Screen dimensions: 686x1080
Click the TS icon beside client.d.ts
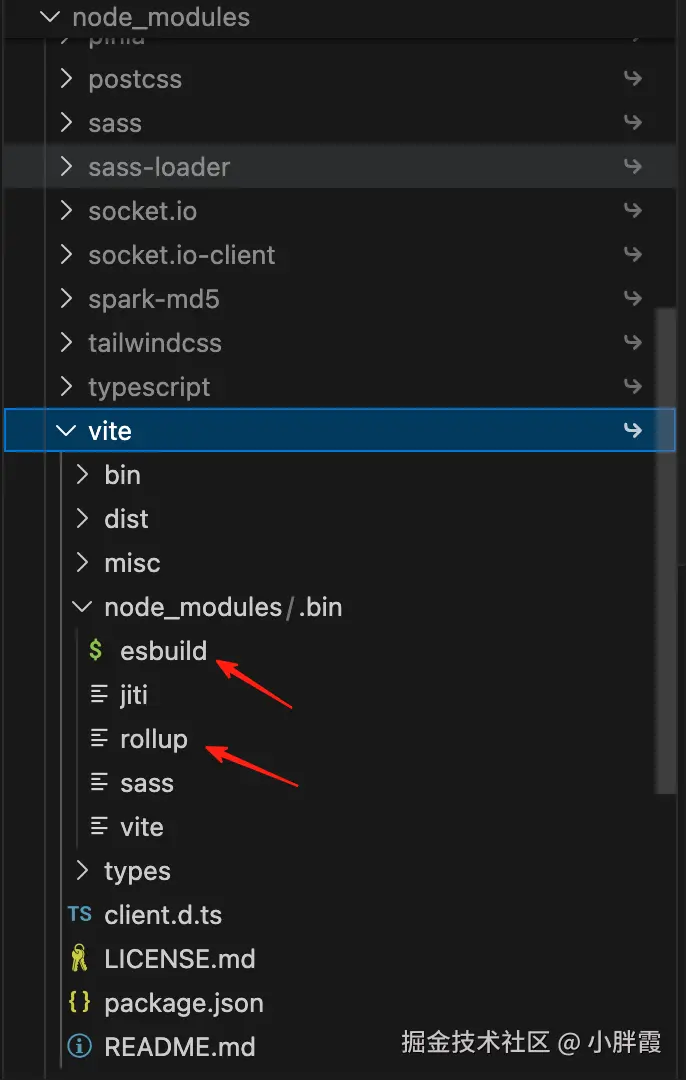click(x=79, y=915)
